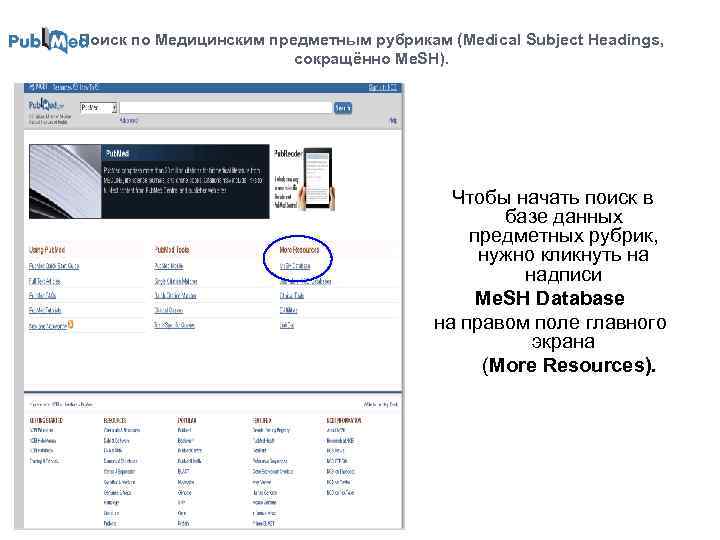The height and width of the screenshot is (540, 720).
Task: Open the Resources menu in top bar
Action: tap(62, 87)
